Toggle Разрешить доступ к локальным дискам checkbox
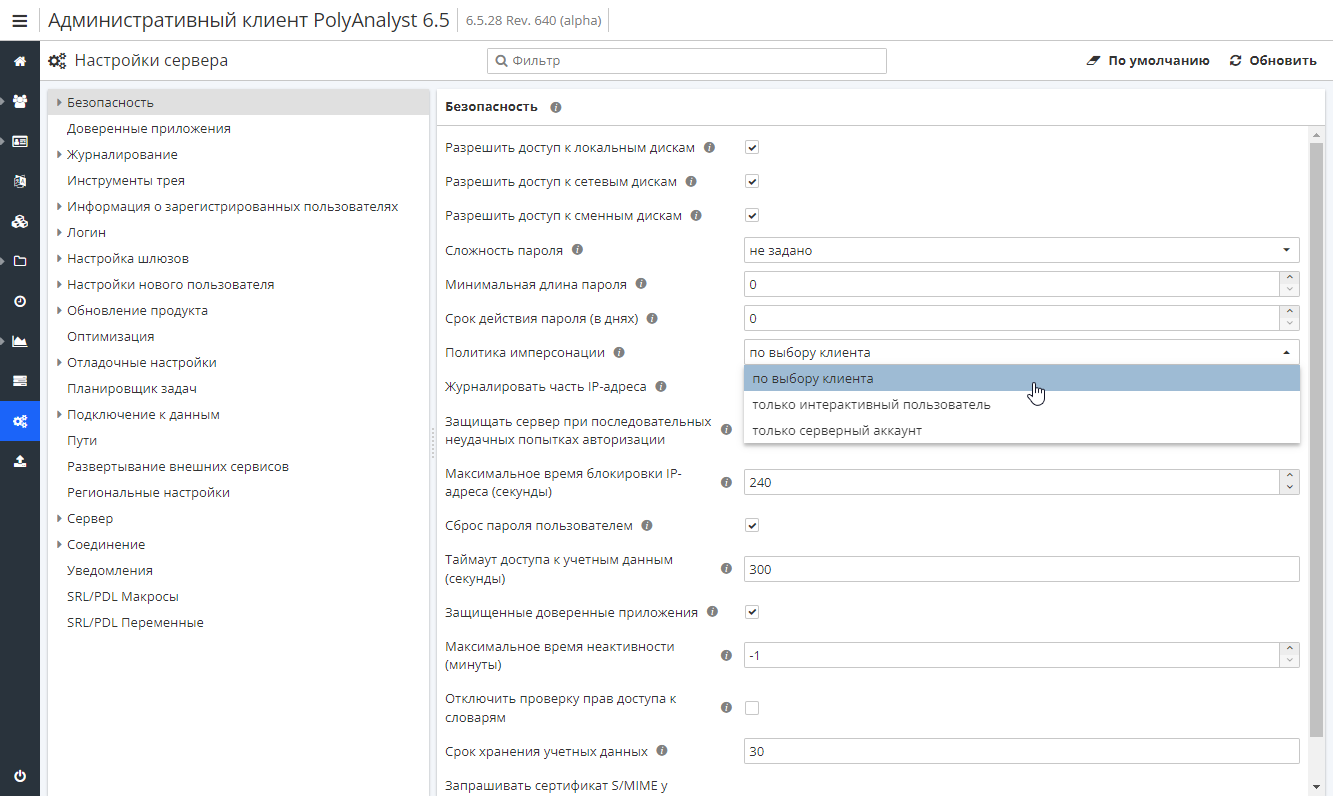The image size is (1333, 796). 752,147
